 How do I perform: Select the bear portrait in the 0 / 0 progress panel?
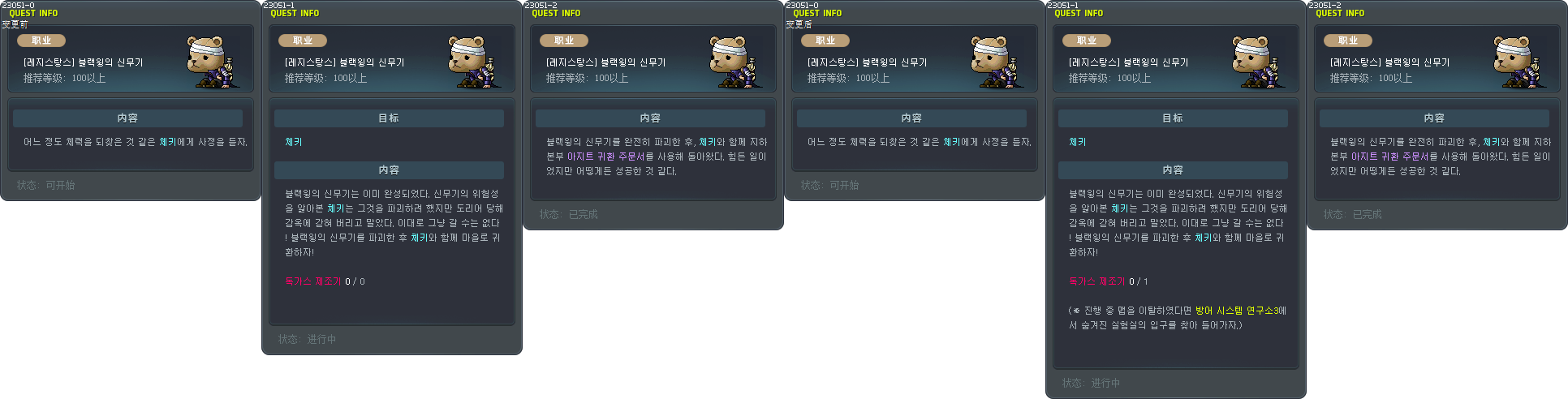coord(472,62)
